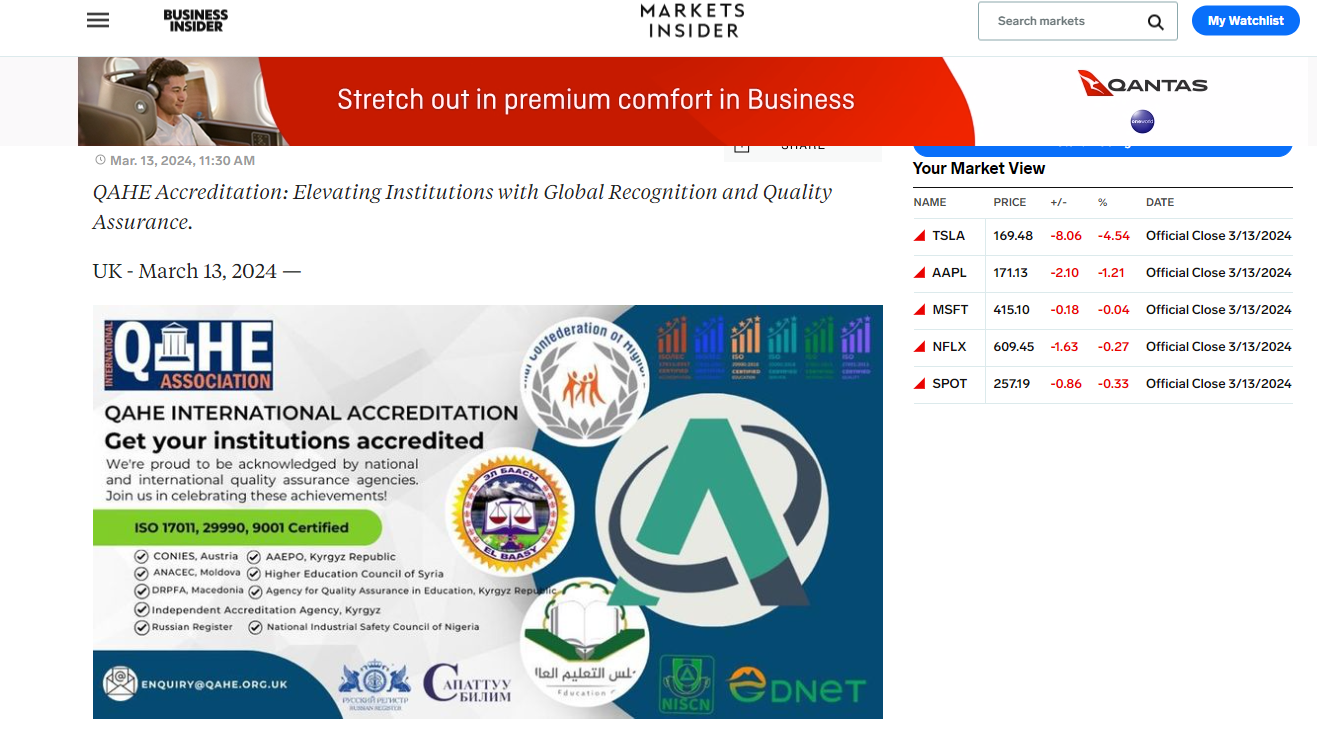Click the clock icon beside the date

[100, 160]
